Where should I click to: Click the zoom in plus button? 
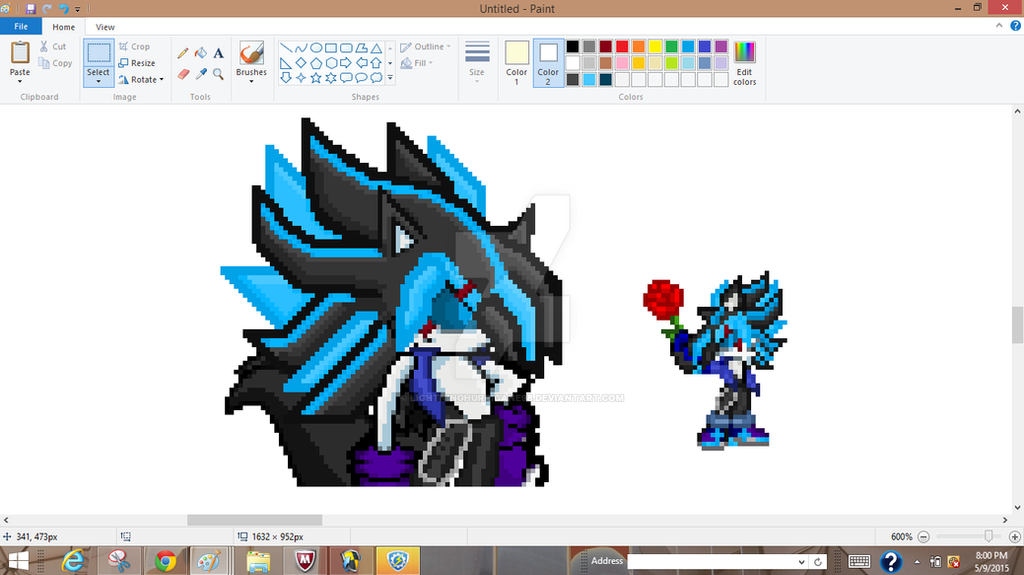1015,536
